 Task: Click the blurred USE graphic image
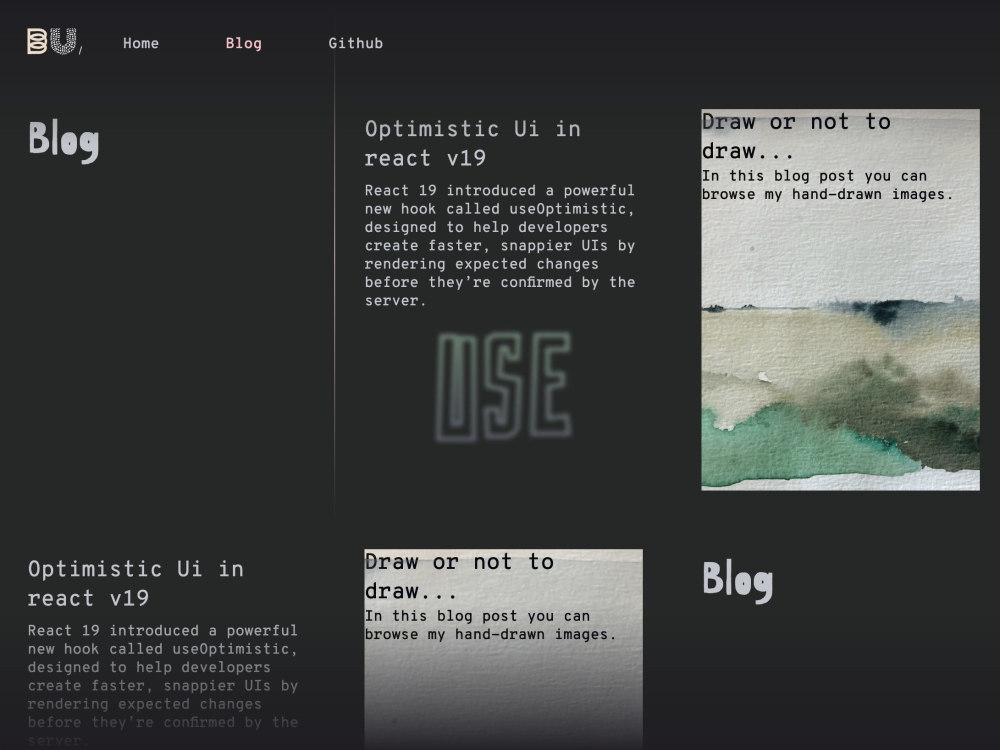pyautogui.click(x=503, y=386)
